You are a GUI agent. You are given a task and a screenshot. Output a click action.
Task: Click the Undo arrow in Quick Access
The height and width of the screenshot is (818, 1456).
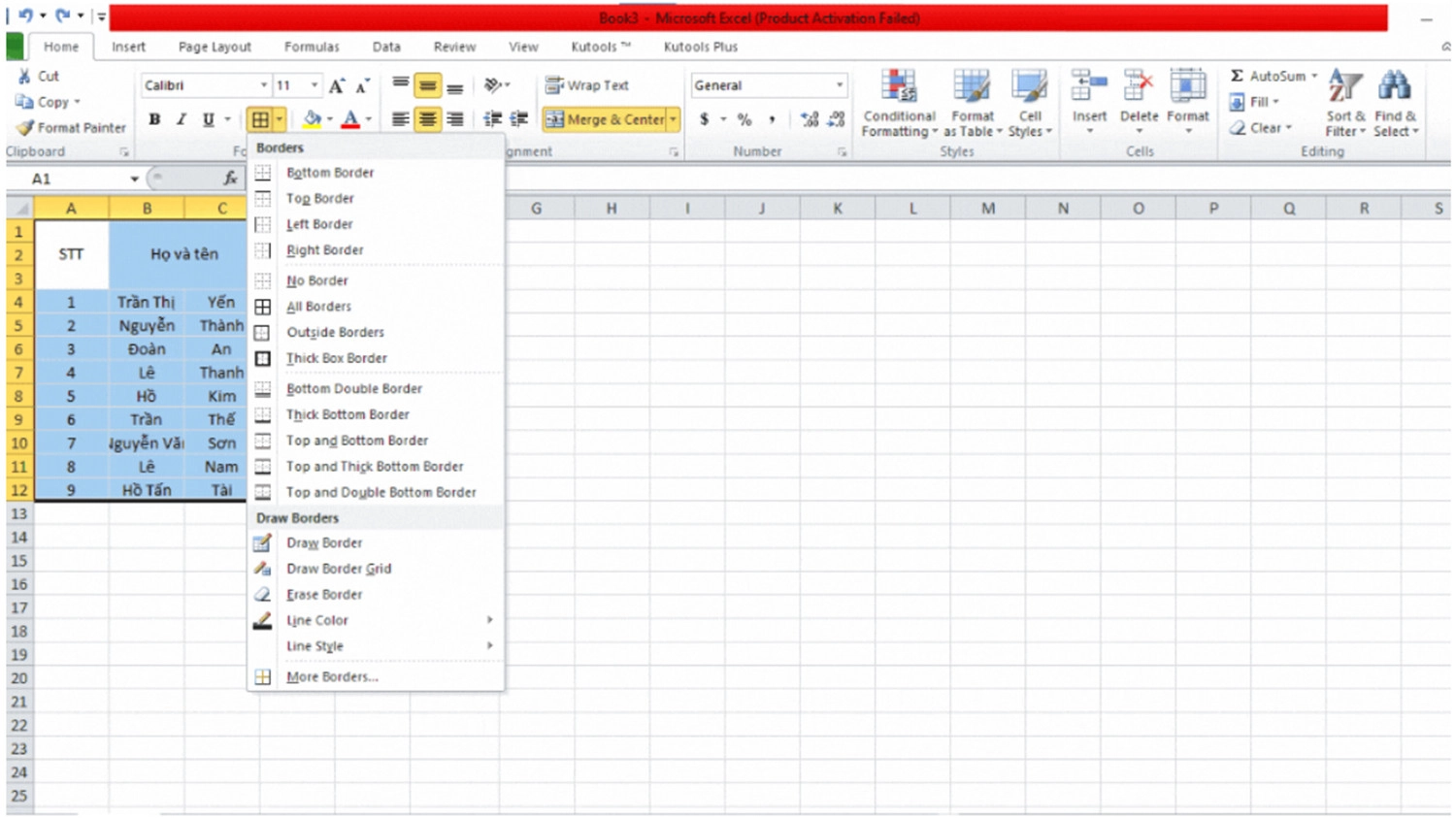[x=26, y=16]
